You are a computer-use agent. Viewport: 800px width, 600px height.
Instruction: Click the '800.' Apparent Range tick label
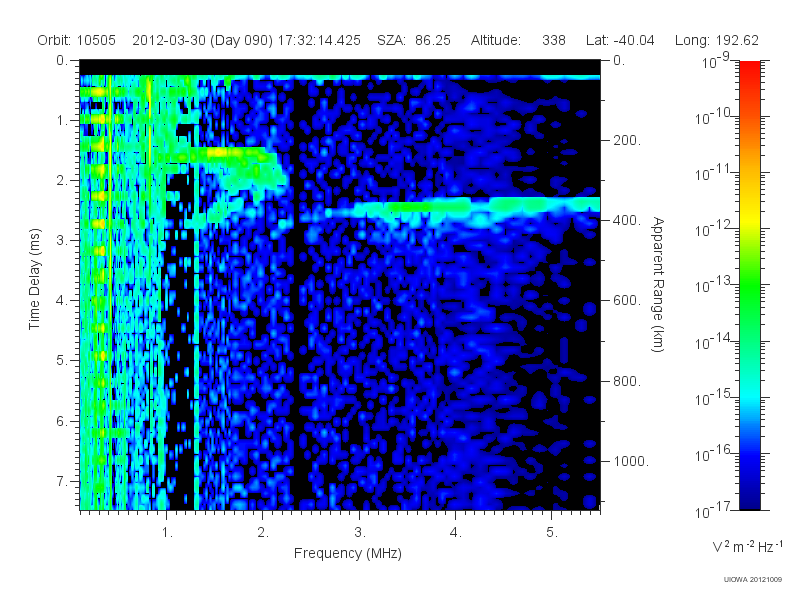[627, 381]
